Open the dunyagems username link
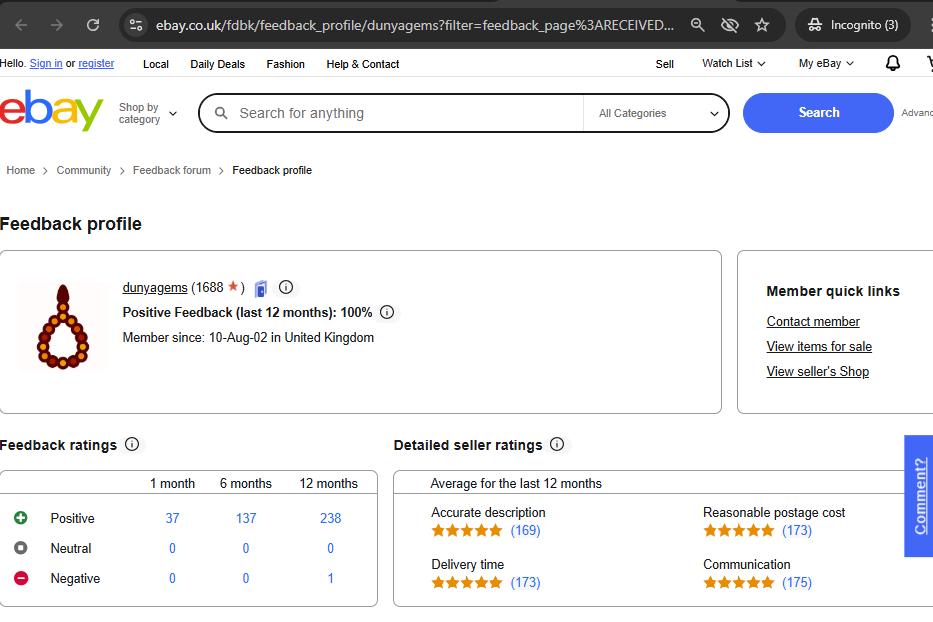The height and width of the screenshot is (622, 933). click(155, 287)
